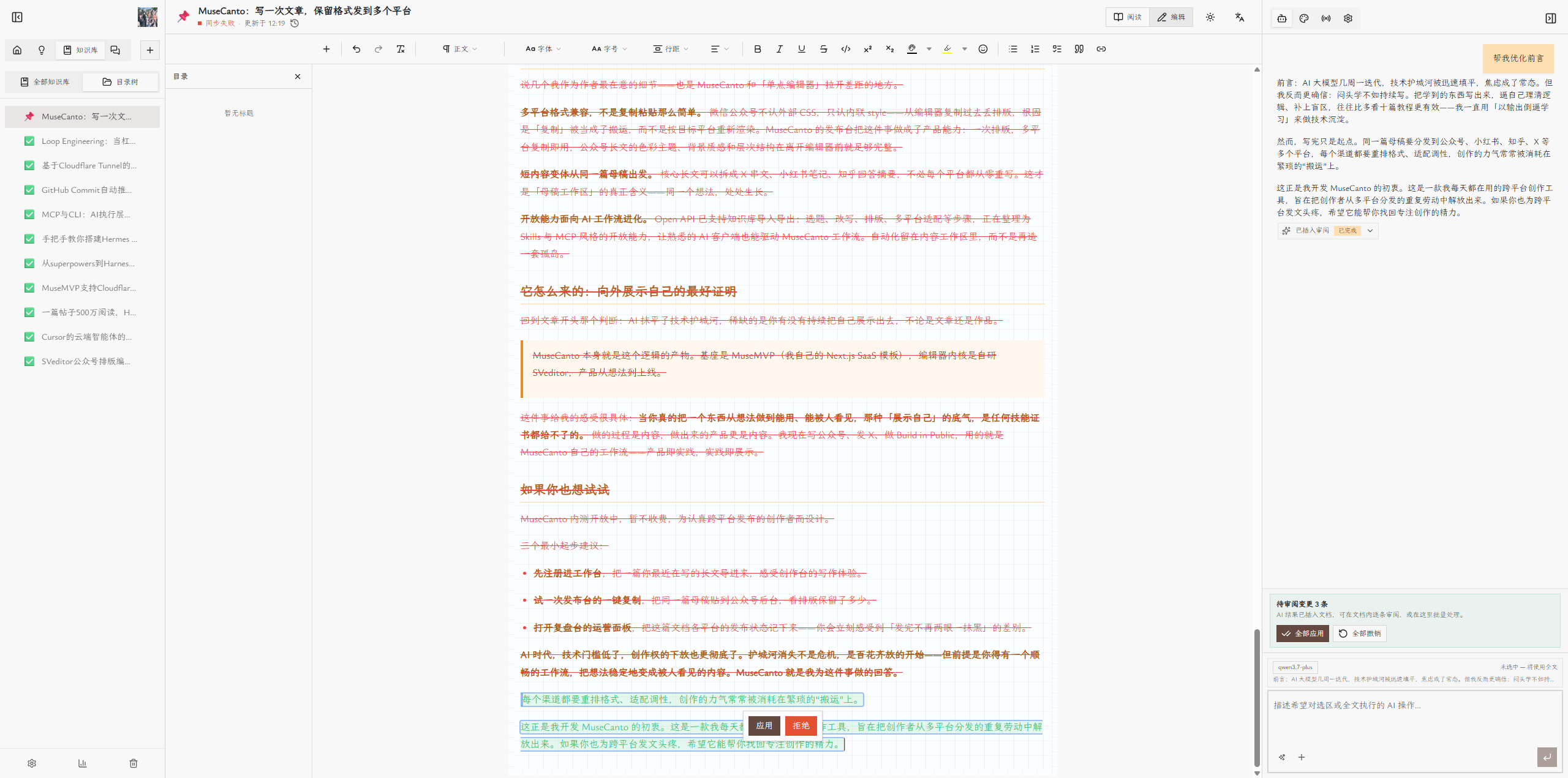Image resolution: width=1568 pixels, height=778 pixels.
Task: Apply underline formatting
Action: (x=802, y=49)
